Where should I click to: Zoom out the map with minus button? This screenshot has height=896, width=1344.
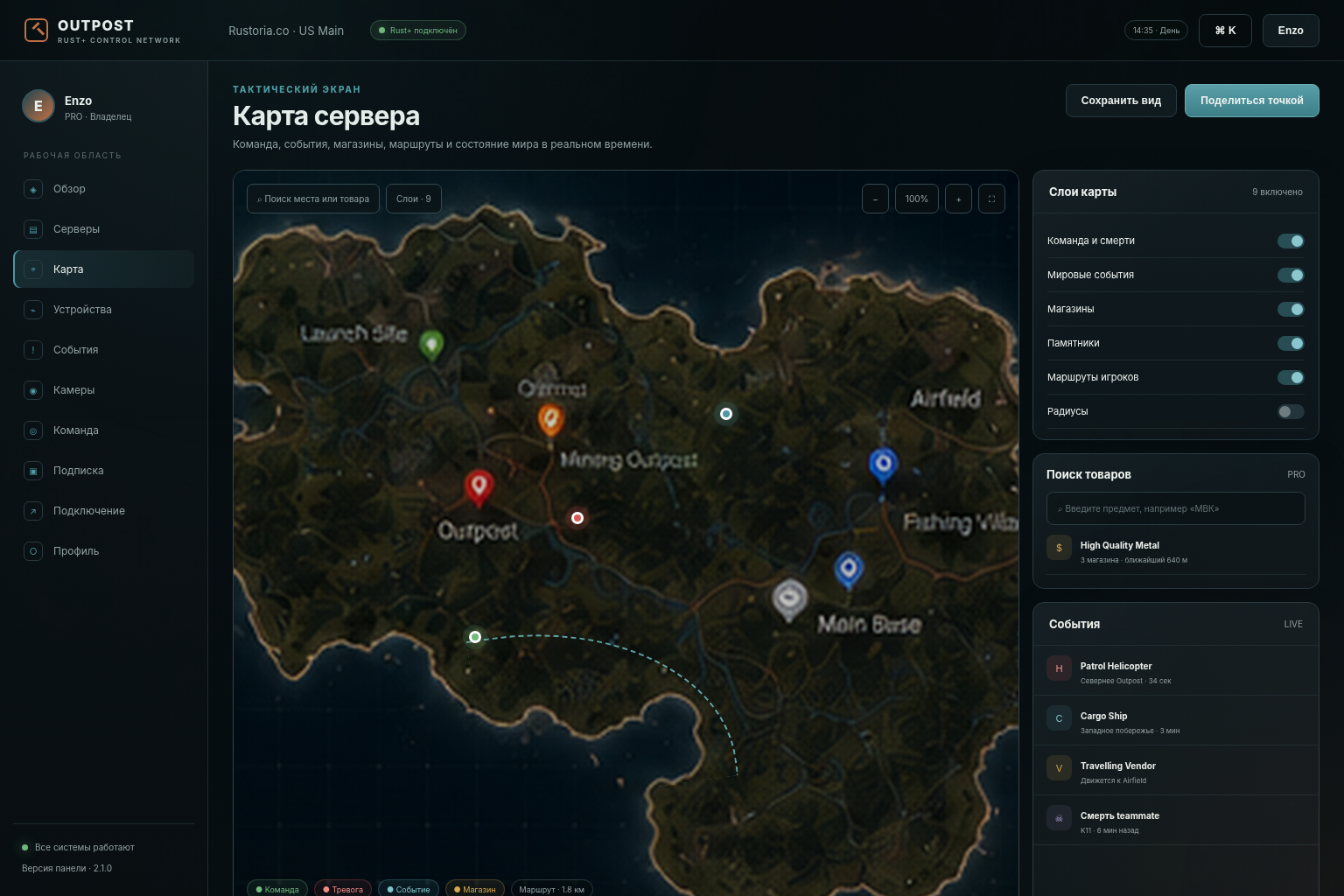click(x=875, y=199)
